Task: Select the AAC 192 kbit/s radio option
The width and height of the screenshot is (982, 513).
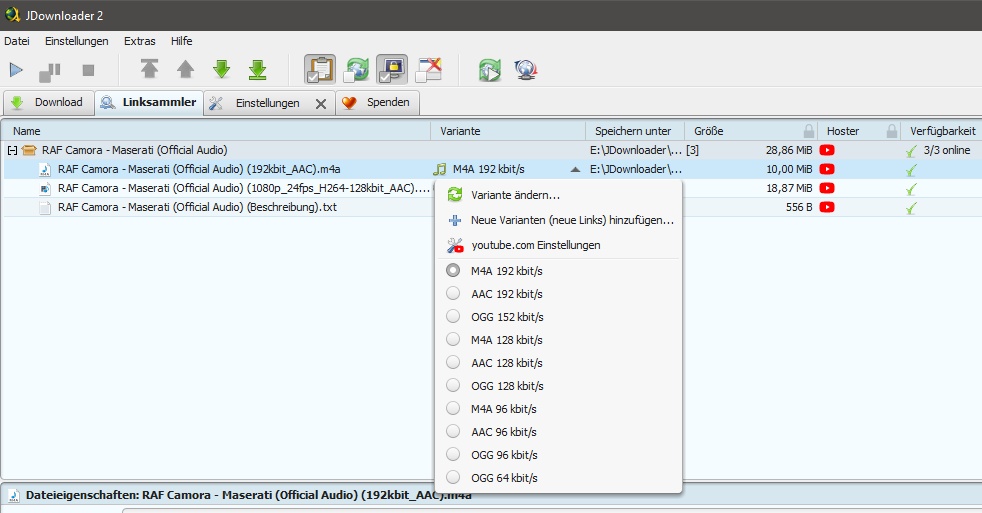Action: click(453, 294)
